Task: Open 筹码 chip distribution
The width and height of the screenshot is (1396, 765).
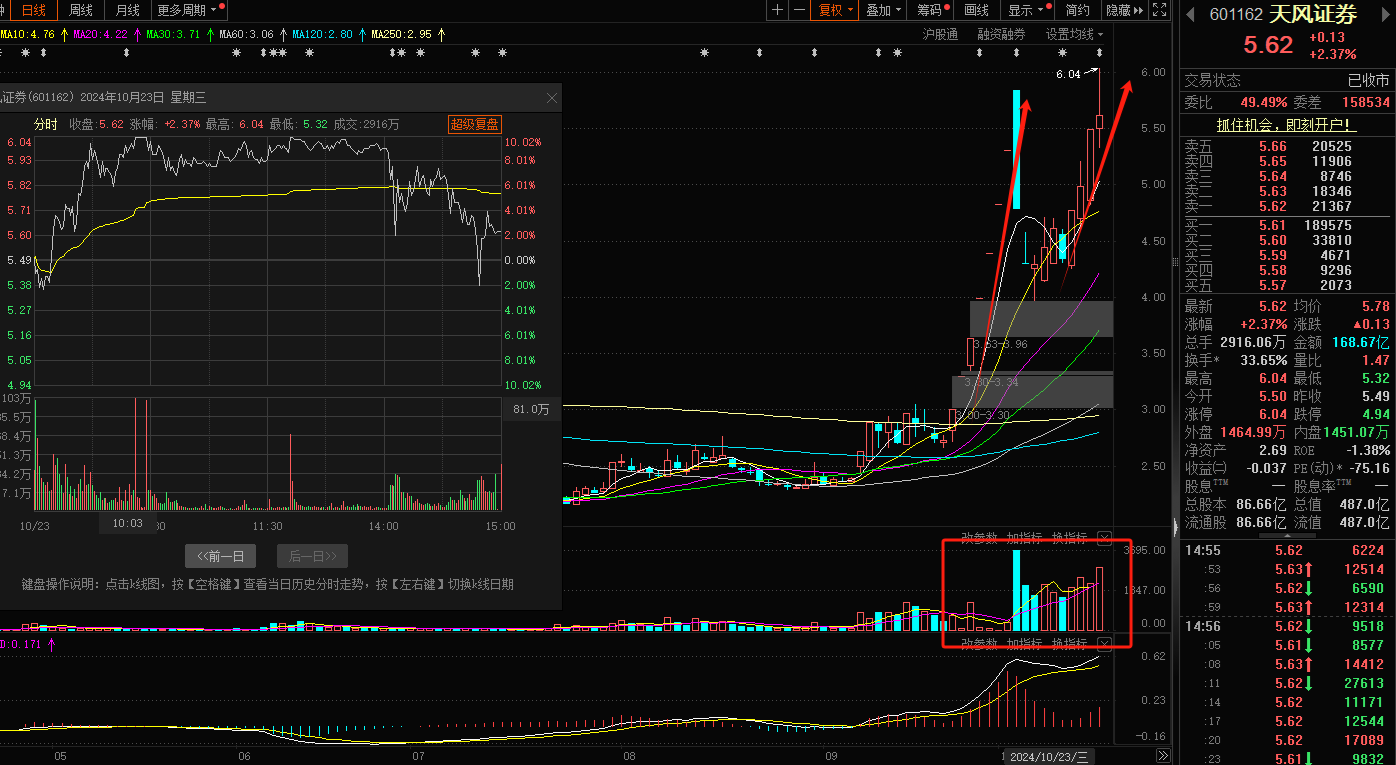Action: click(x=932, y=10)
